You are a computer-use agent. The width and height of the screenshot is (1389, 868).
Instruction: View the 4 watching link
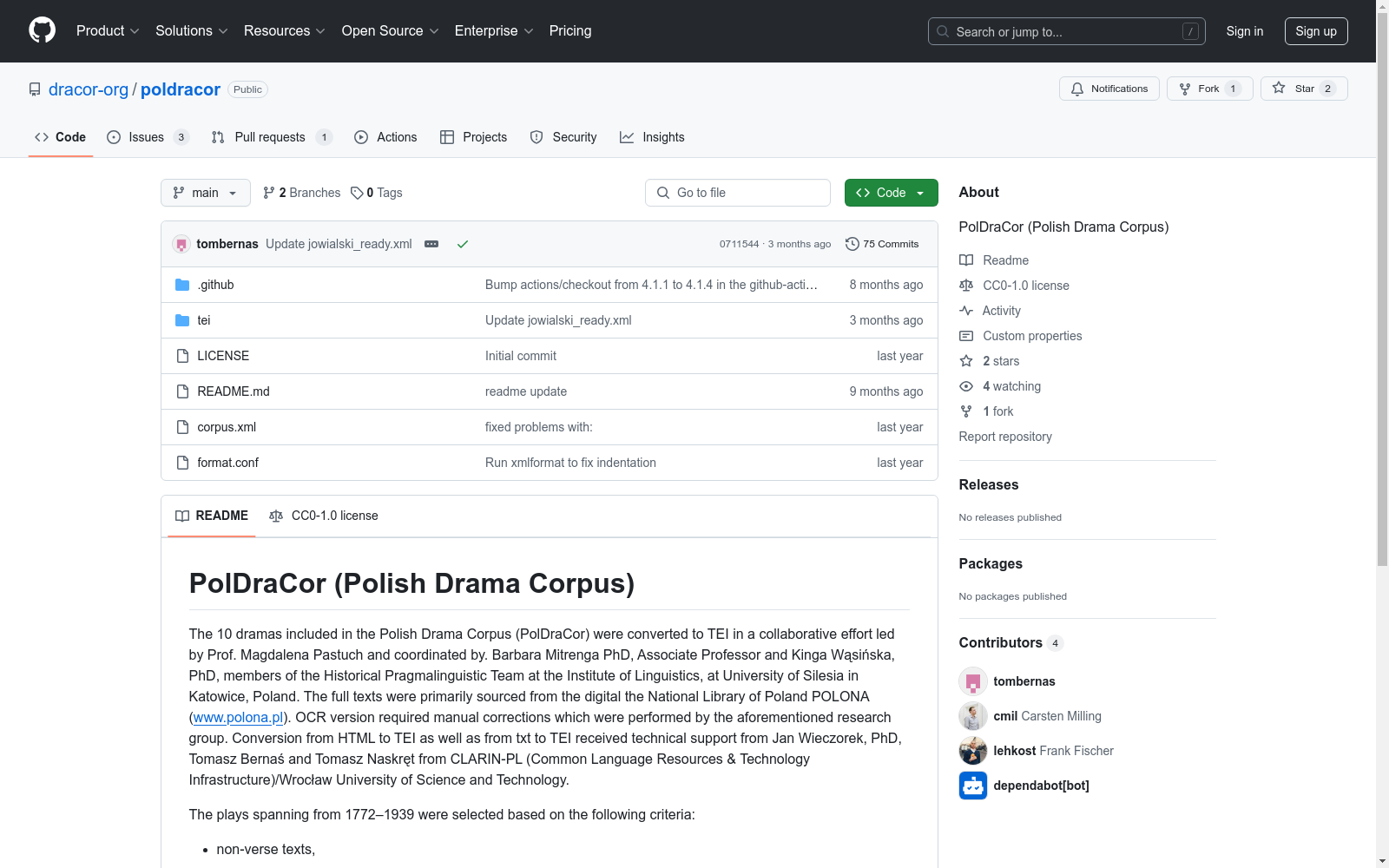[1000, 386]
